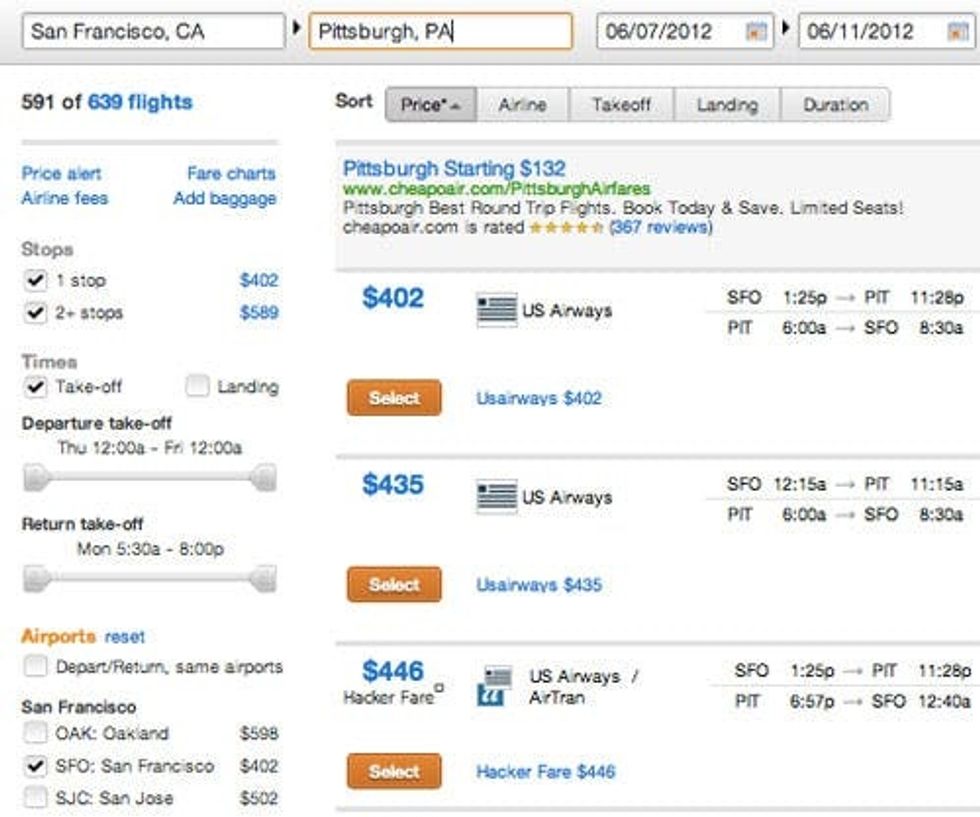The height and width of the screenshot is (817, 980).
Task: Check the OAK: Oakland airport box
Action: (x=36, y=733)
